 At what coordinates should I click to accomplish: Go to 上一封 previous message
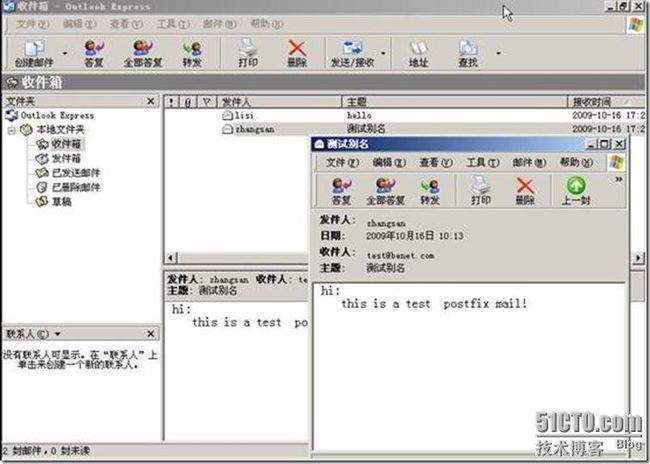click(x=576, y=191)
